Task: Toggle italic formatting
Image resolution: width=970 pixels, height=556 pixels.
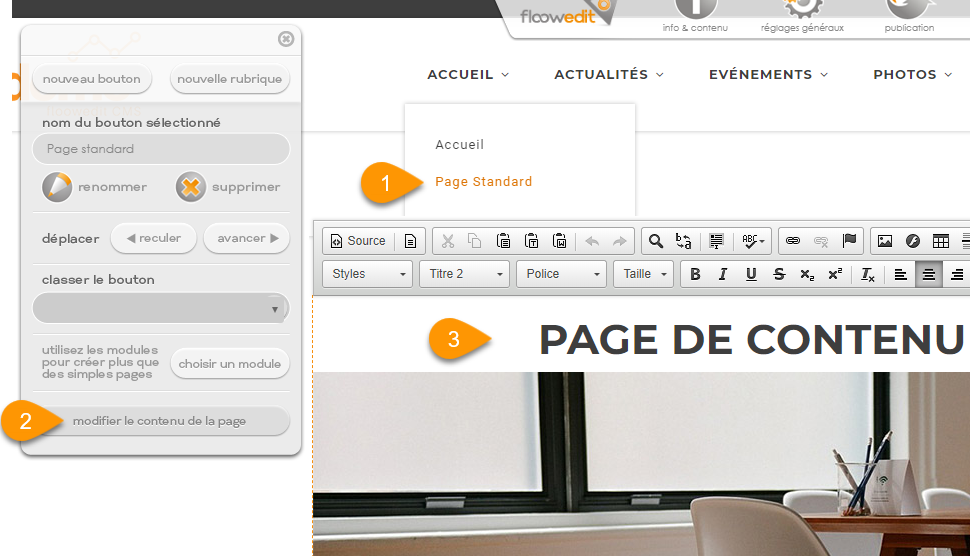Action: (723, 274)
